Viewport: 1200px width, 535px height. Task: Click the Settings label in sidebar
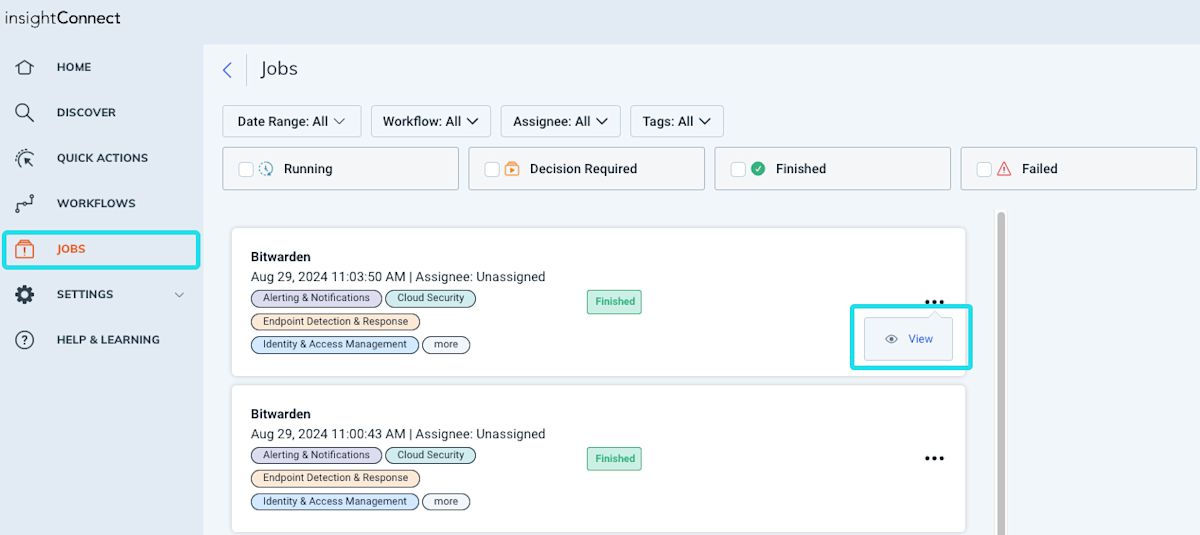85,294
